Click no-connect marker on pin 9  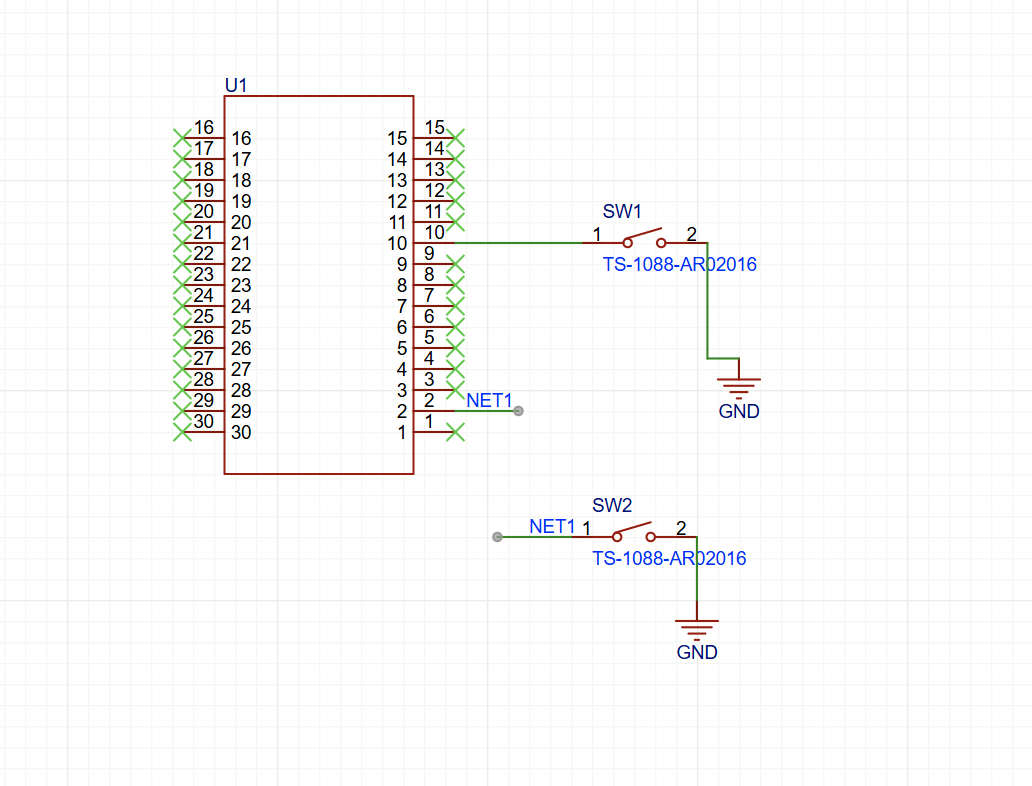[x=455, y=265]
